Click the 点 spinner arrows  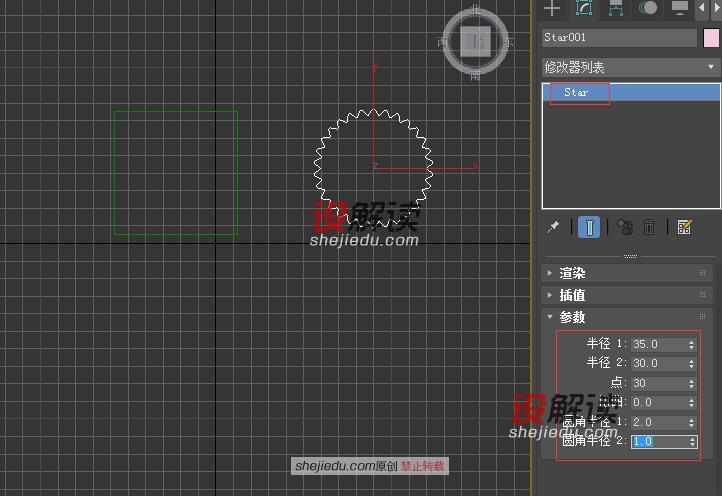coord(692,383)
